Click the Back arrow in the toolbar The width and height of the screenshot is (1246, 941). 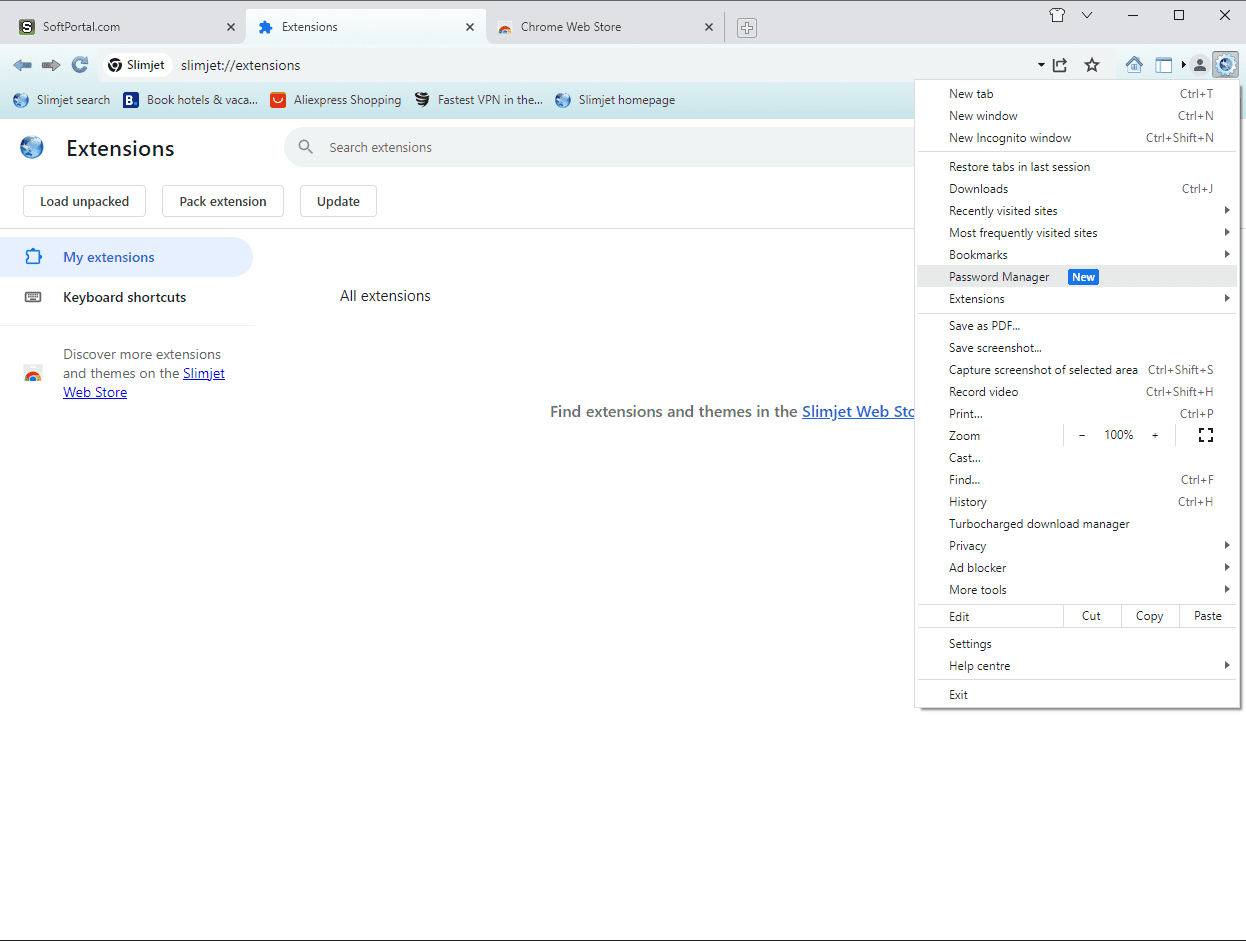click(22, 65)
